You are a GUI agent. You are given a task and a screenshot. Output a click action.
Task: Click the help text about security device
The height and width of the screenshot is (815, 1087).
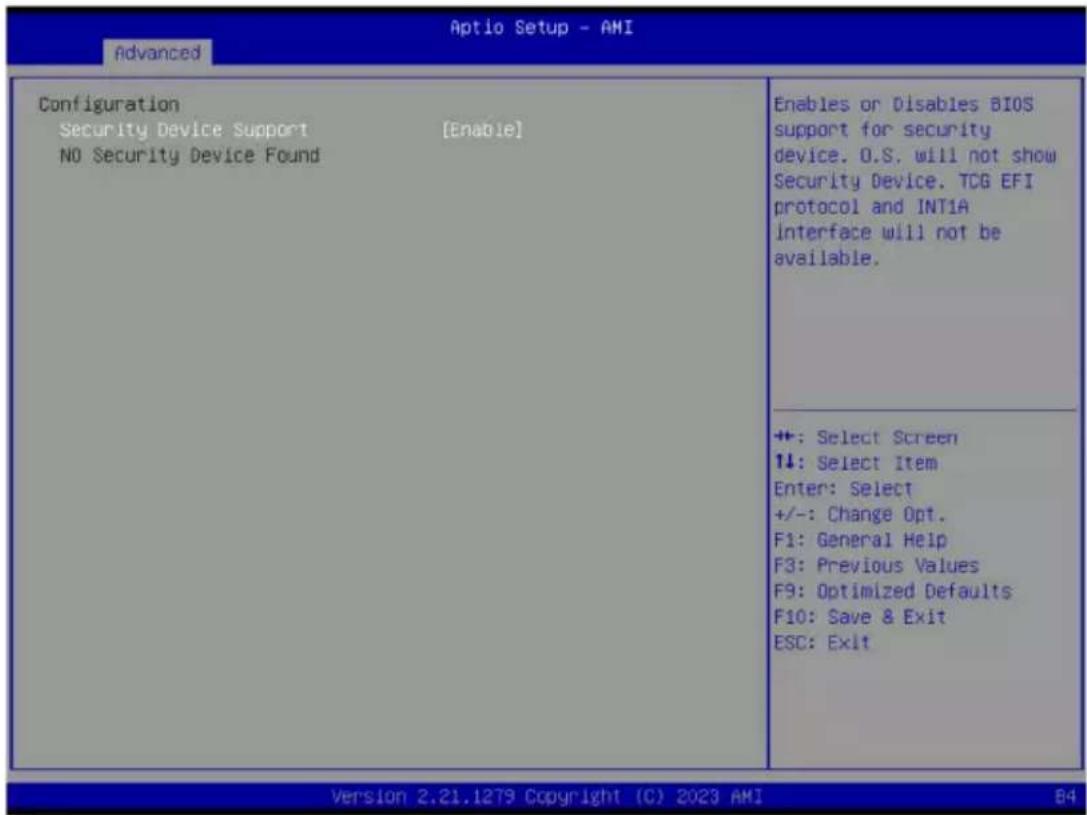coord(914,181)
